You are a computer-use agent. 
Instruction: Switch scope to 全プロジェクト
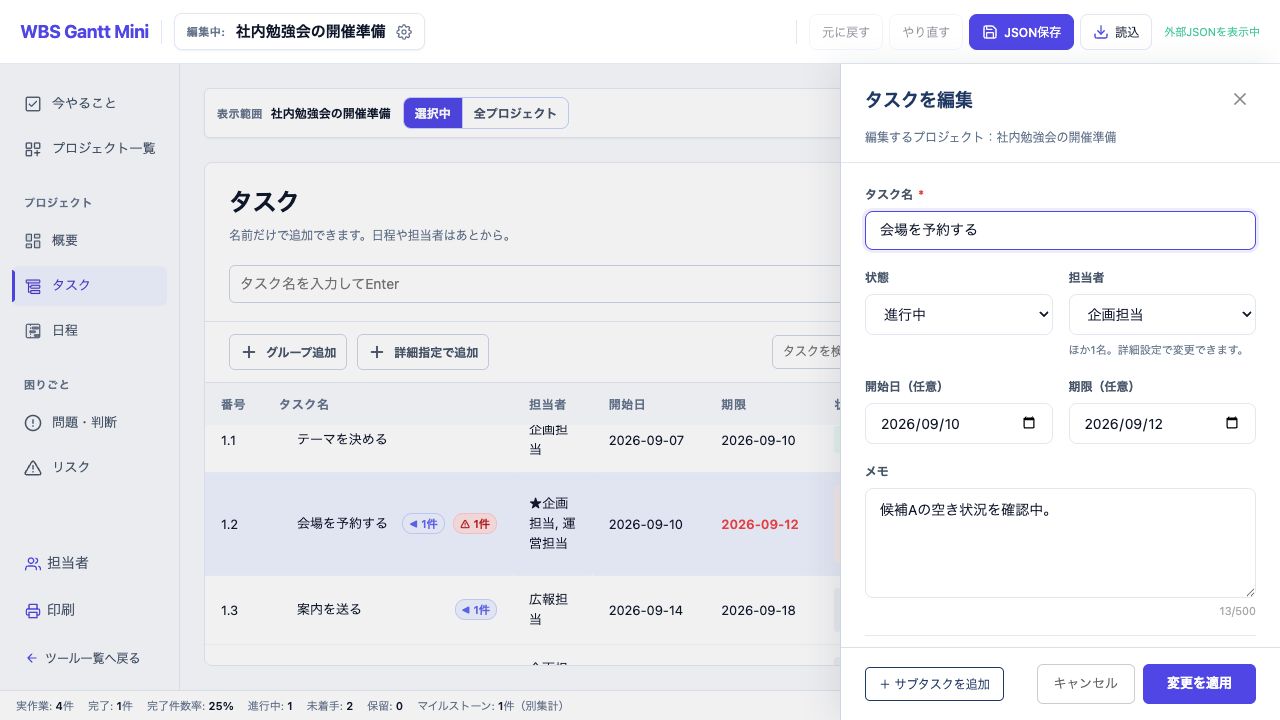pos(515,113)
